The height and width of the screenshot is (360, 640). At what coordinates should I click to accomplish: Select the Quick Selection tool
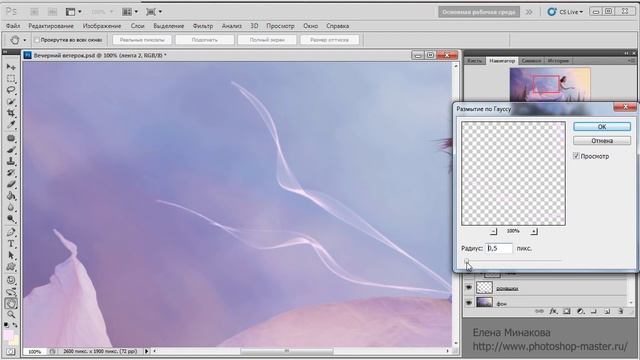(x=11, y=101)
